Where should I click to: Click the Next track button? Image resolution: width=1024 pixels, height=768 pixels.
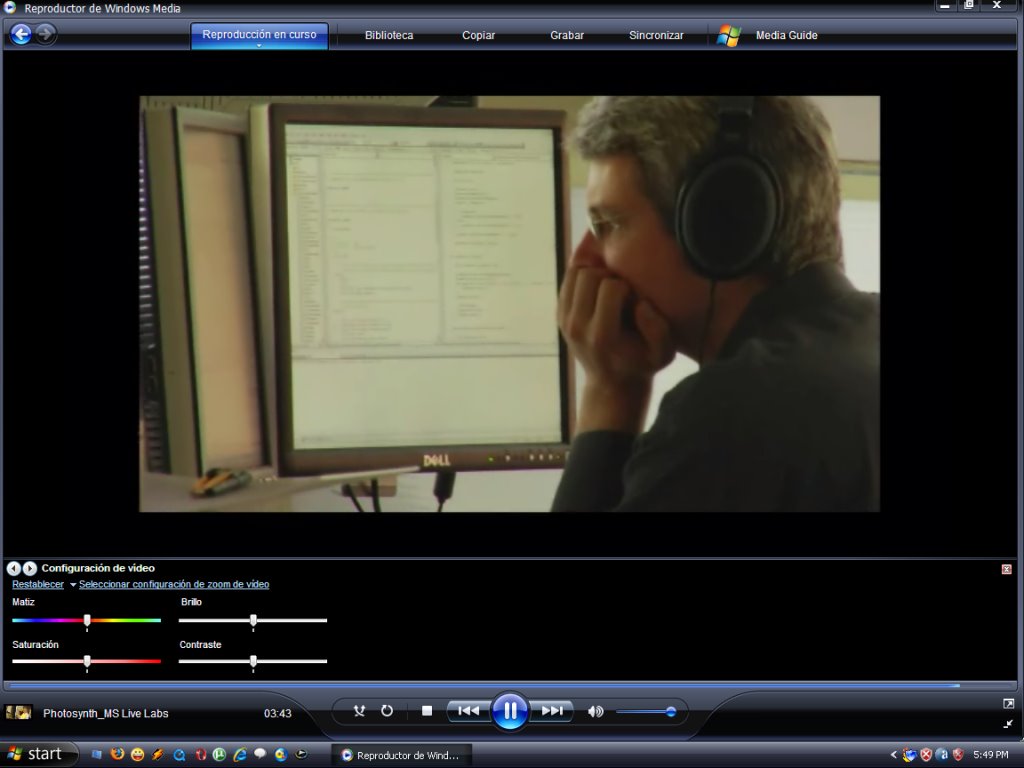point(552,711)
